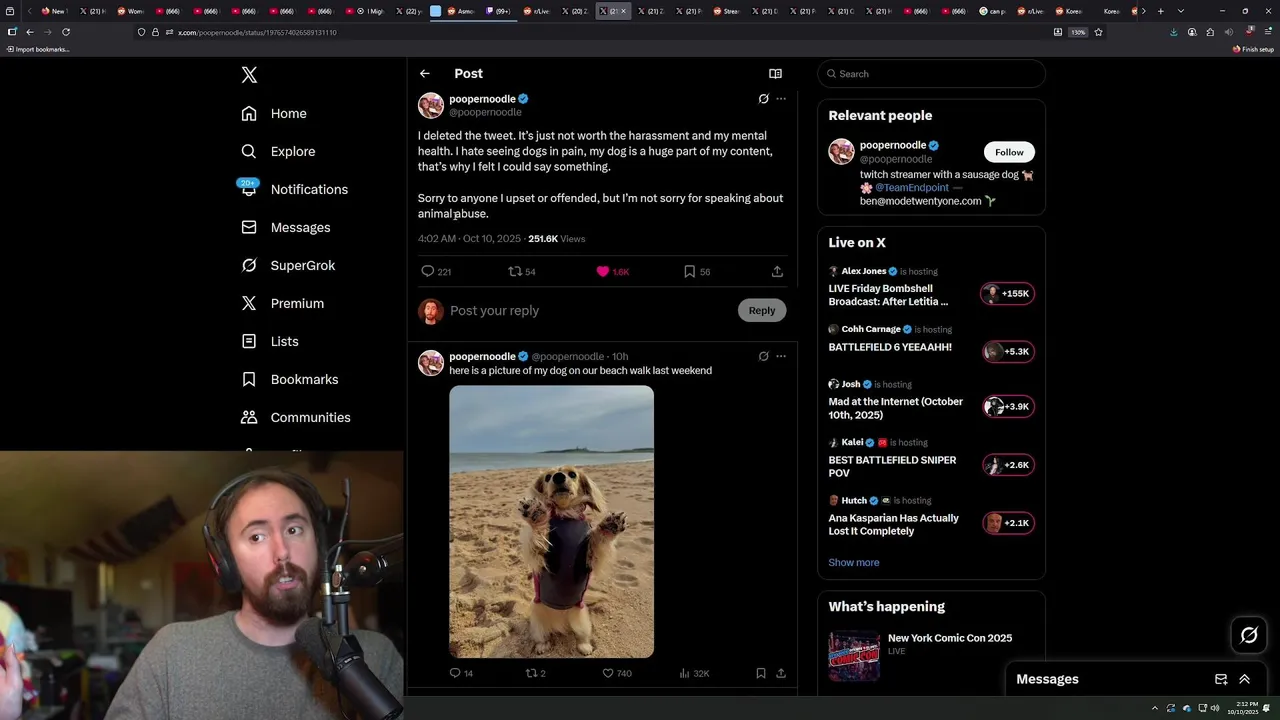
Task: Open the floating Grok button
Action: [x=1249, y=635]
